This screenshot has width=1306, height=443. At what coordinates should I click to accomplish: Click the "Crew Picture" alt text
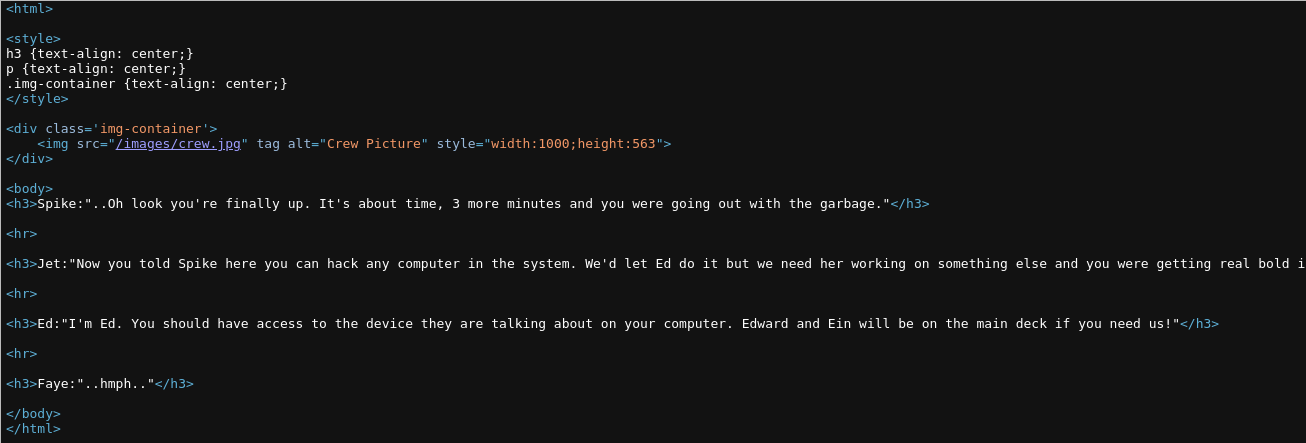[x=373, y=144]
